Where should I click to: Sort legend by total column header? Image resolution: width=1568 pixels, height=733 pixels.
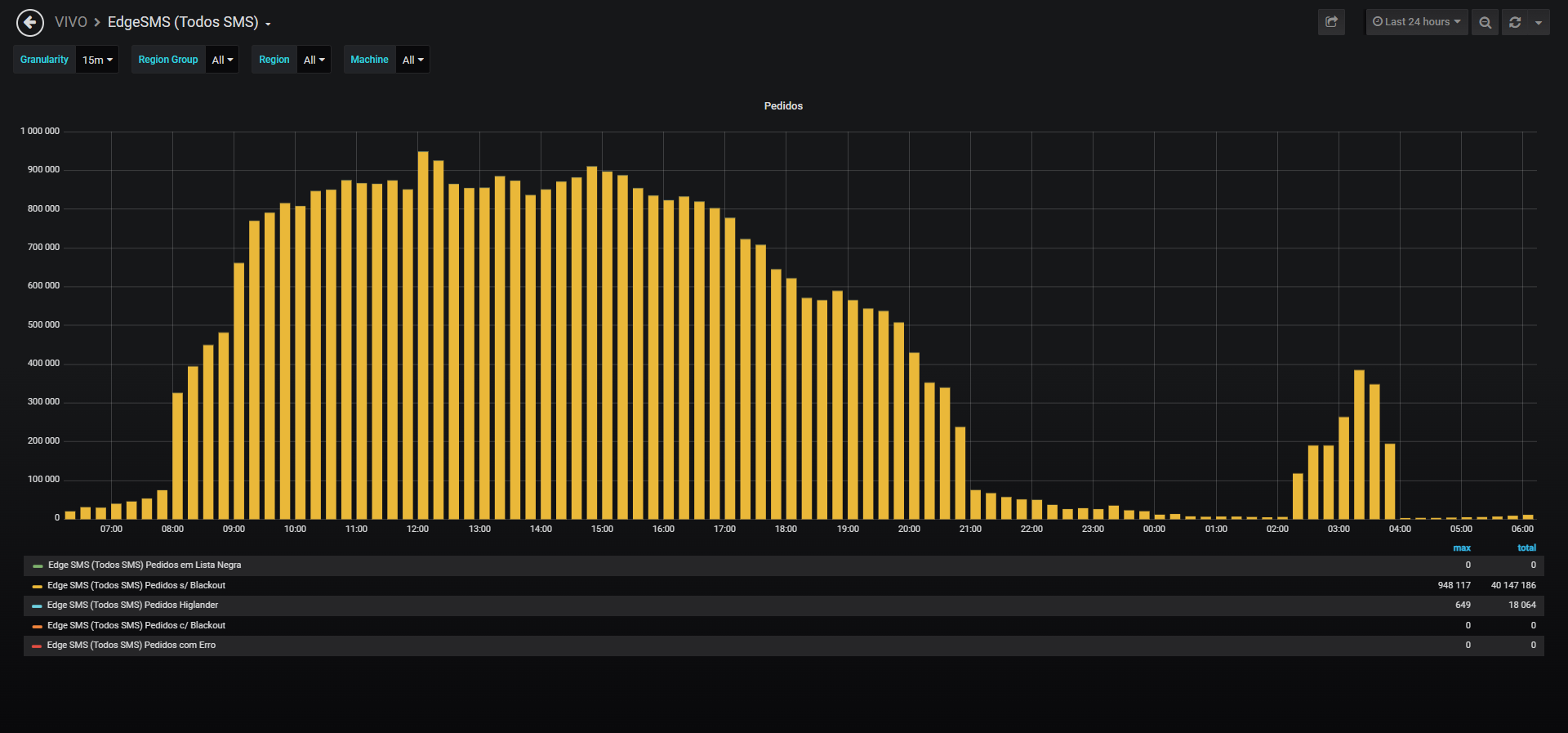point(1526,548)
